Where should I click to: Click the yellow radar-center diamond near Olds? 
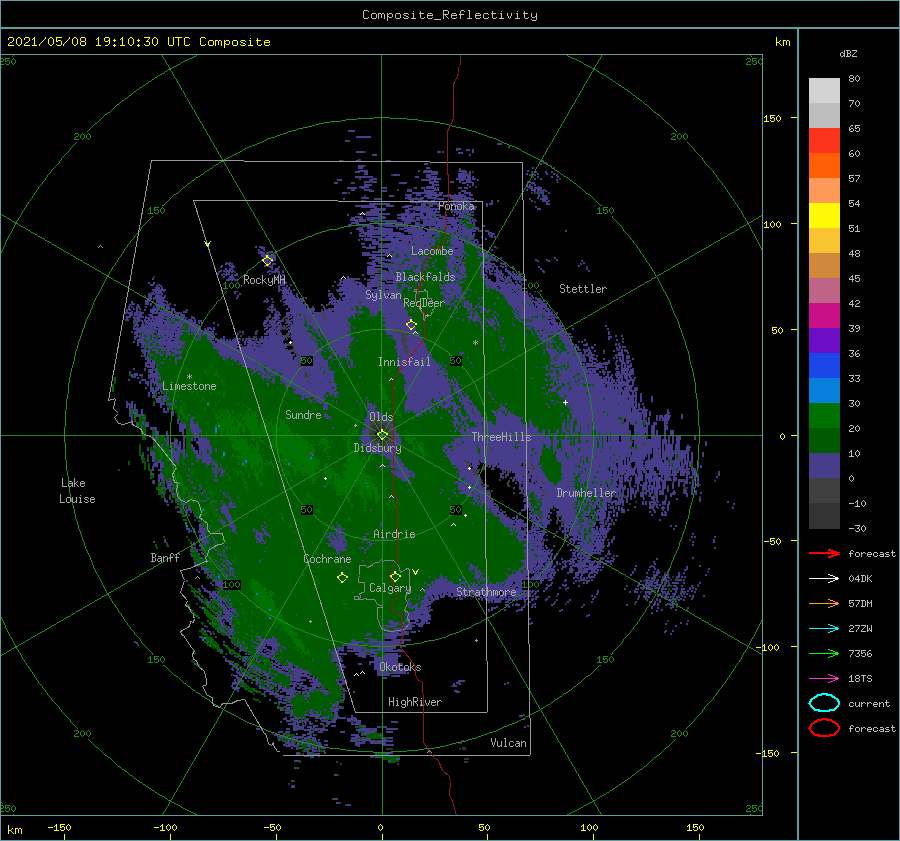pos(382,435)
